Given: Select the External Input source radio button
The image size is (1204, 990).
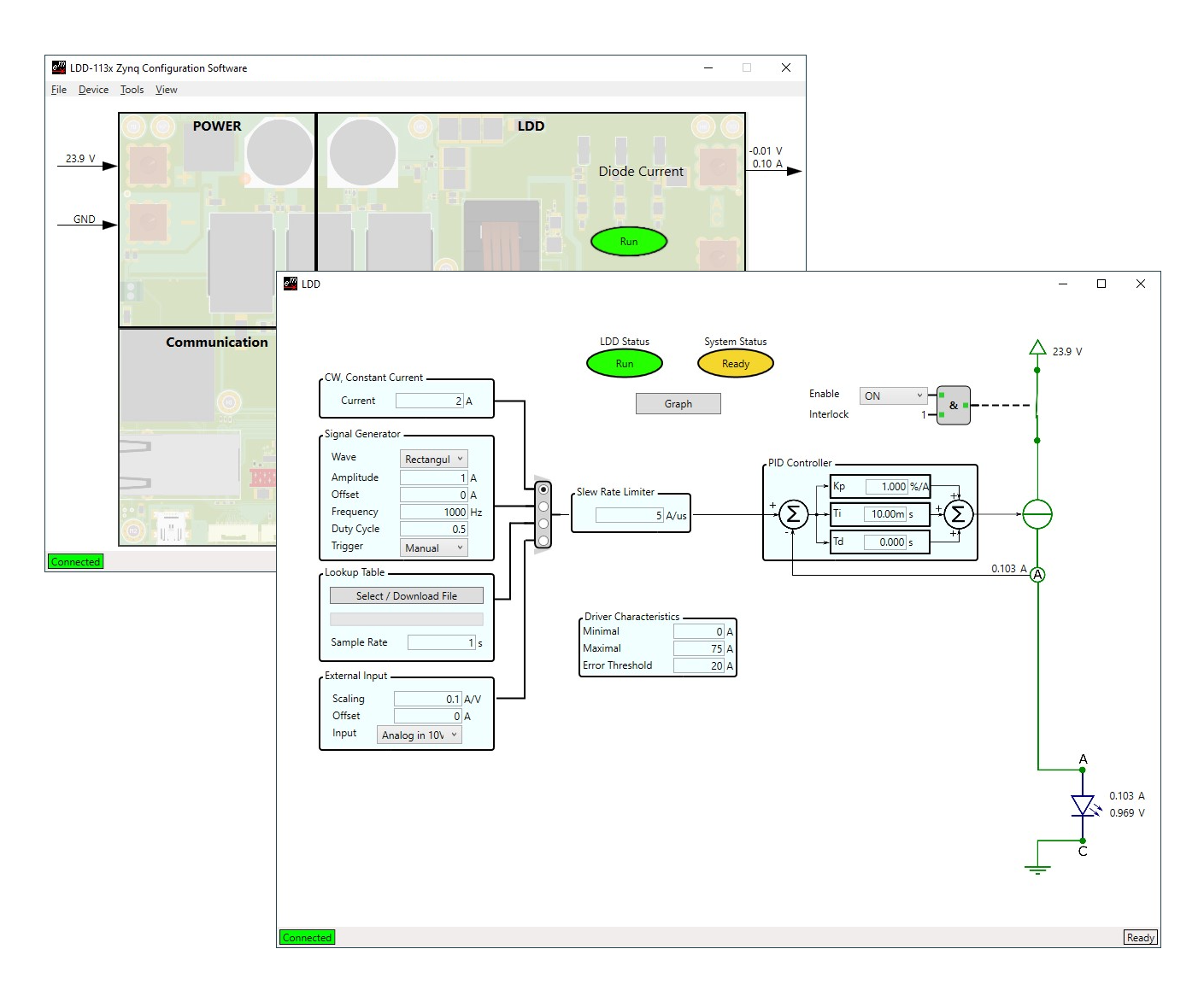Looking at the screenshot, I should pyautogui.click(x=543, y=541).
